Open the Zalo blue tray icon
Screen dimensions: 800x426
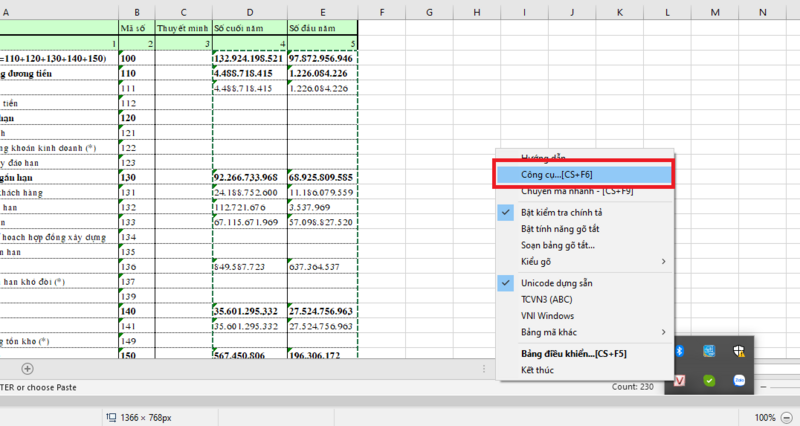click(x=740, y=380)
